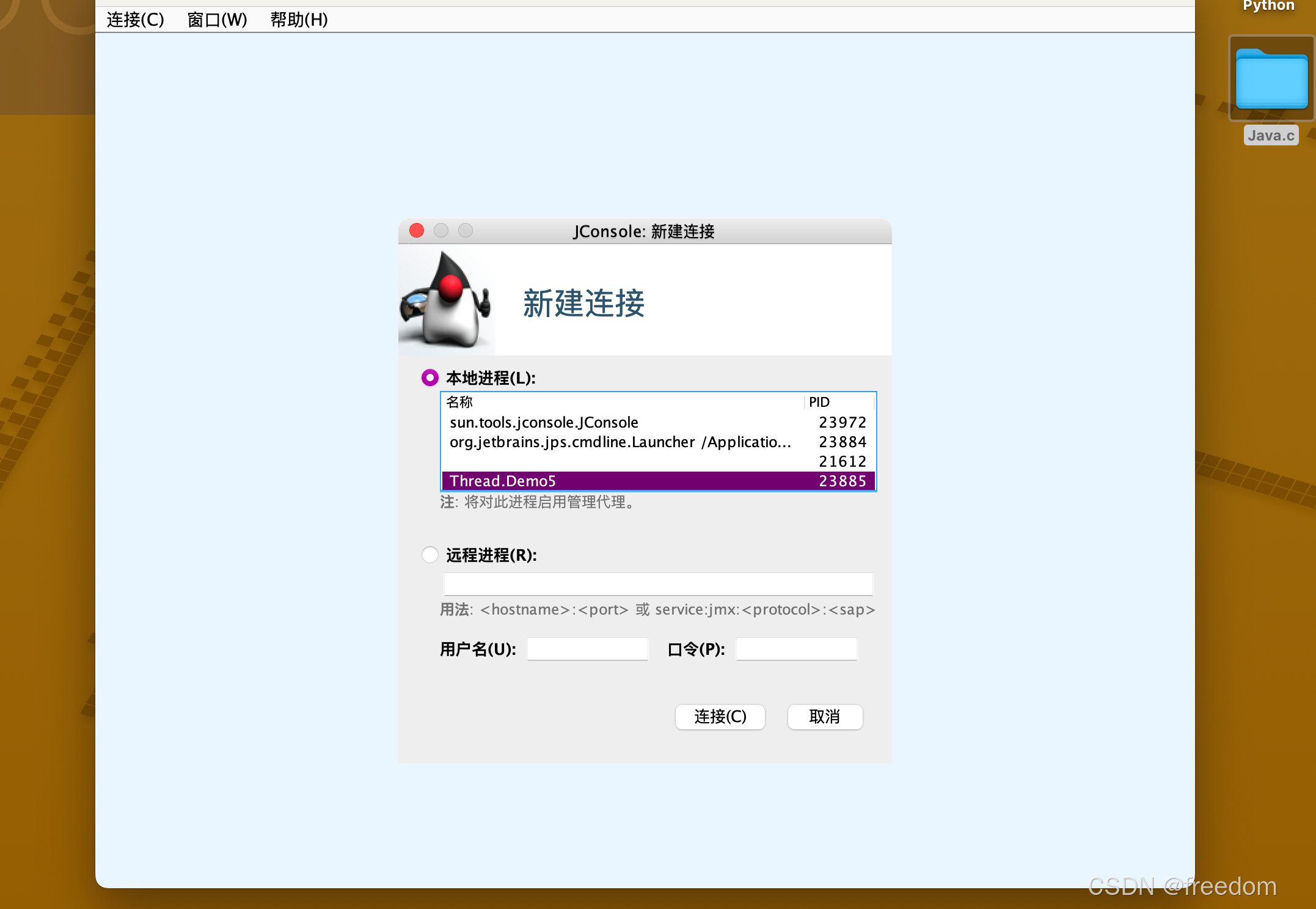Screen dimensions: 1316x909
Task: Select the 本地进程(L) radio button
Action: point(430,378)
